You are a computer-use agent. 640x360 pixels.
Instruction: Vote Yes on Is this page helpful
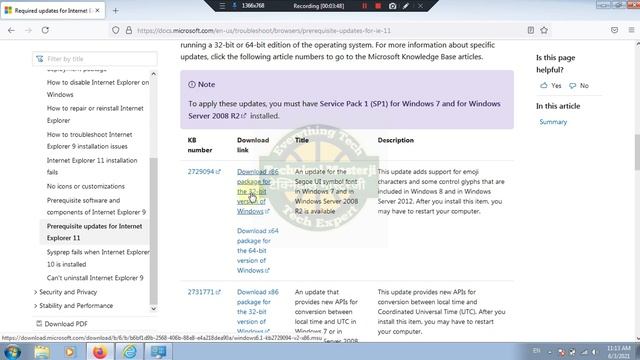point(551,86)
